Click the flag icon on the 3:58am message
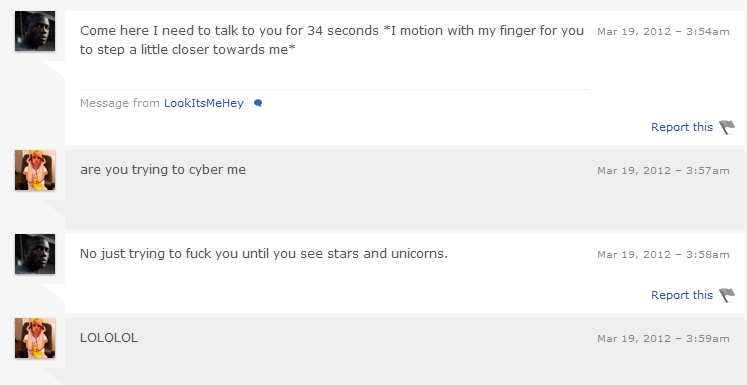Image resolution: width=747 pixels, height=385 pixels. [x=727, y=295]
